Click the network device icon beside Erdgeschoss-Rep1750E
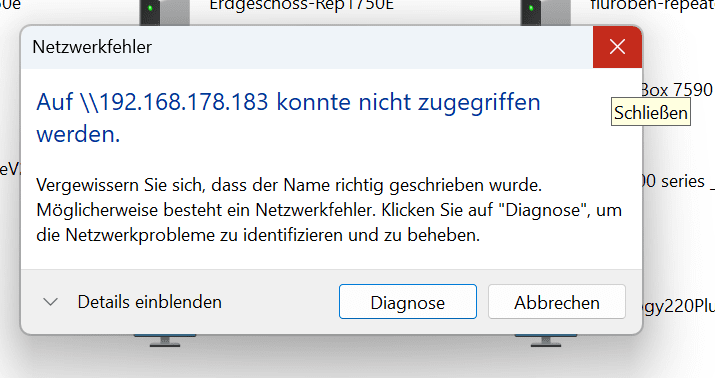This screenshot has width=715, height=378. (x=164, y=12)
